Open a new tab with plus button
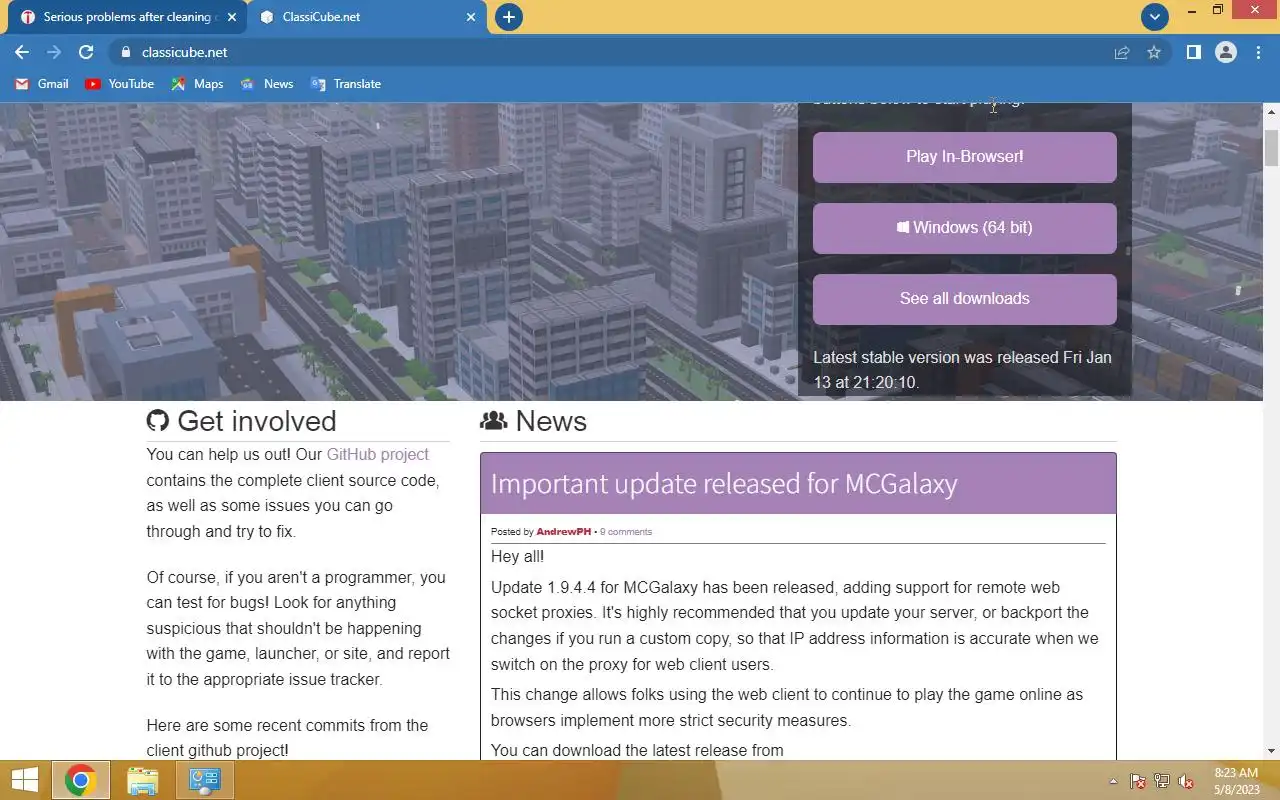 point(509,17)
